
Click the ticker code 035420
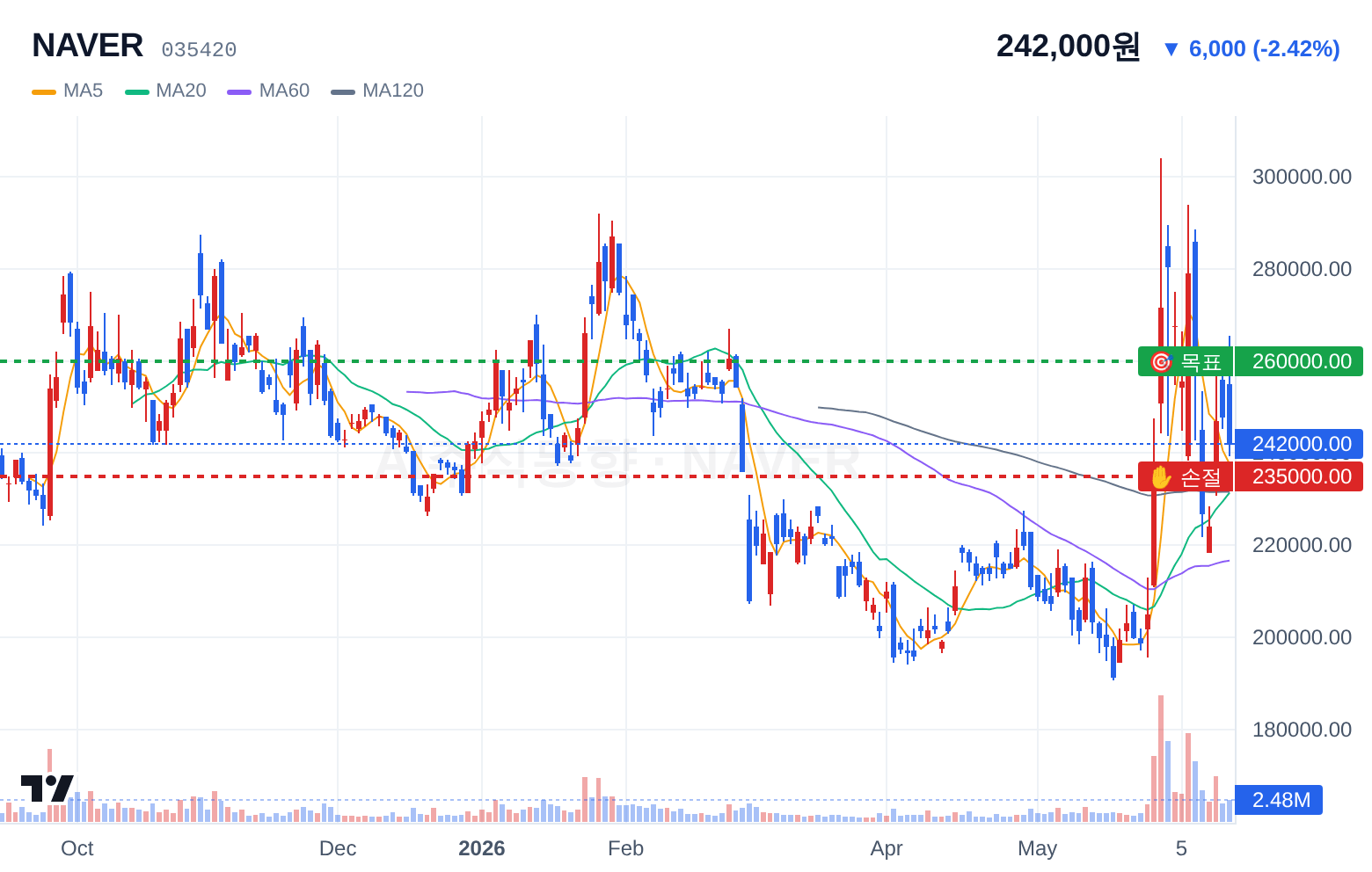coord(199,50)
